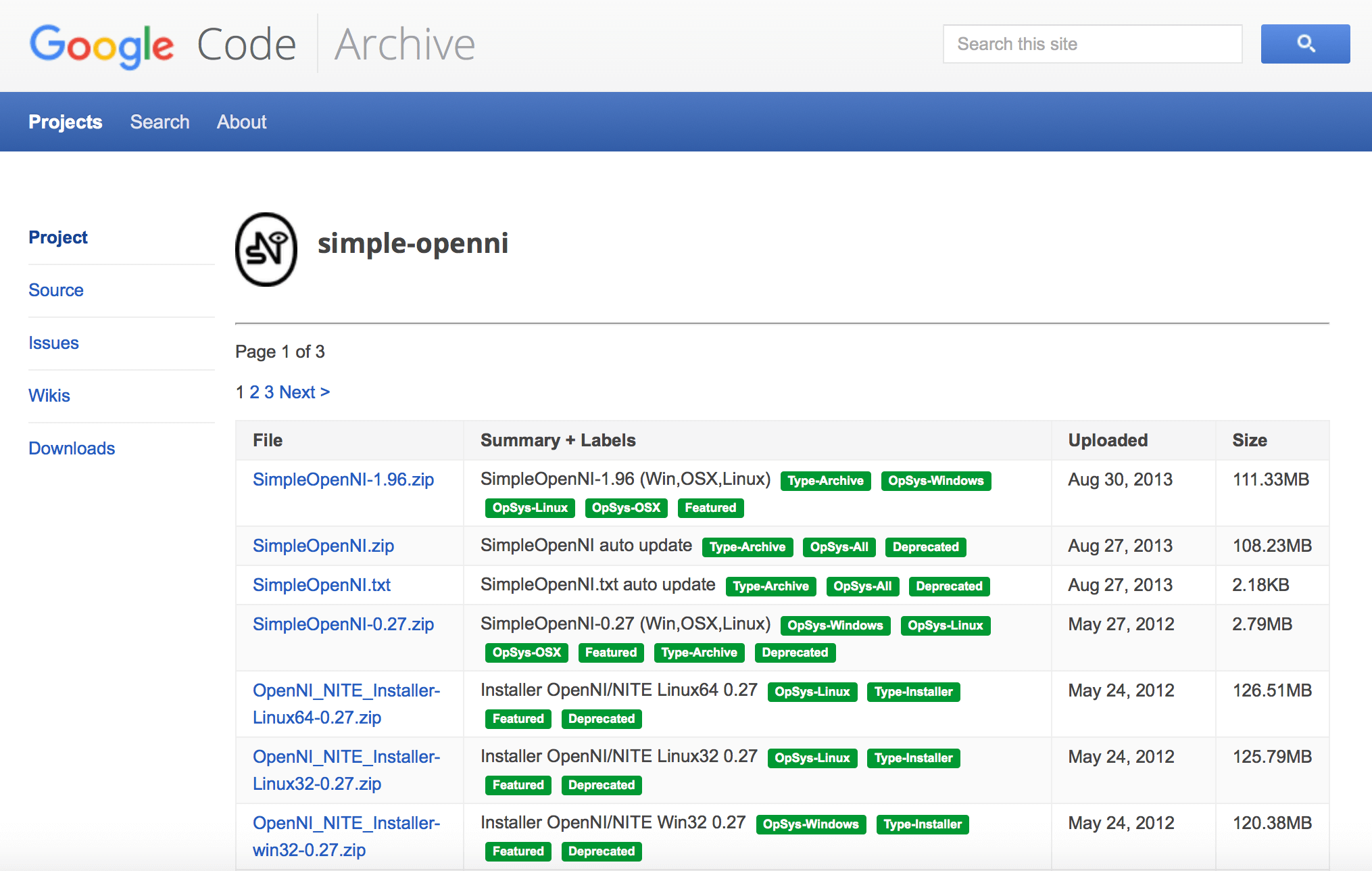Click the simple-openni project logo
The height and width of the screenshot is (871, 1372).
266,249
